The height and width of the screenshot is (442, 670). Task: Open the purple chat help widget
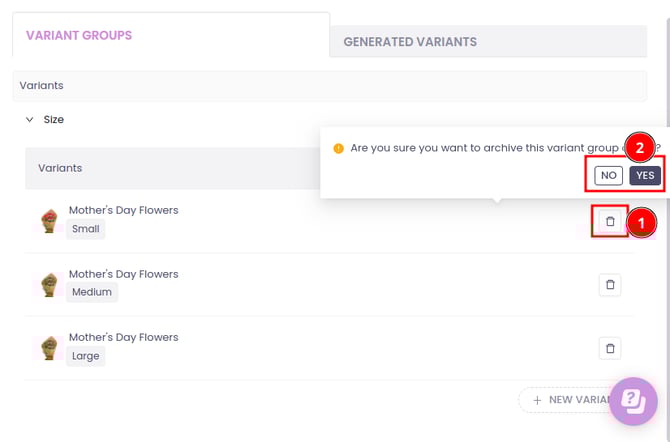[633, 401]
